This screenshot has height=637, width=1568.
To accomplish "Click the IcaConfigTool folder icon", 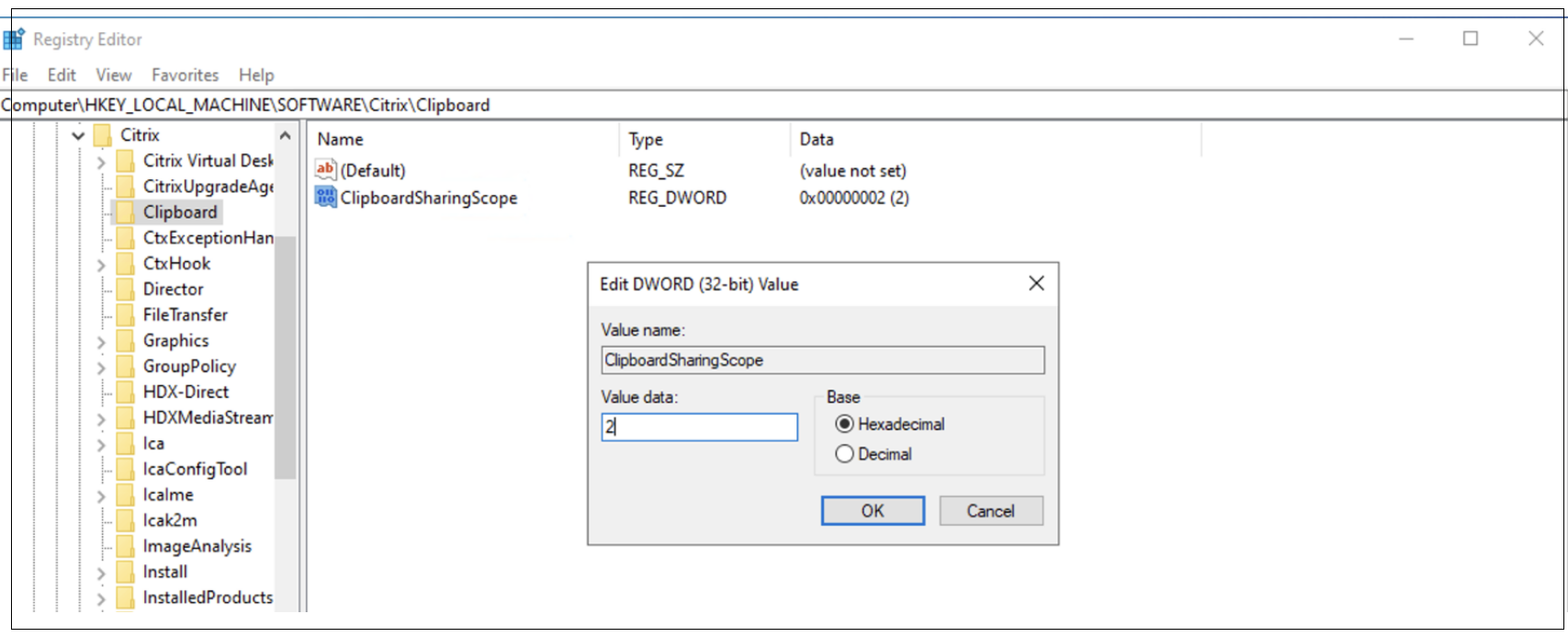I will point(126,470).
